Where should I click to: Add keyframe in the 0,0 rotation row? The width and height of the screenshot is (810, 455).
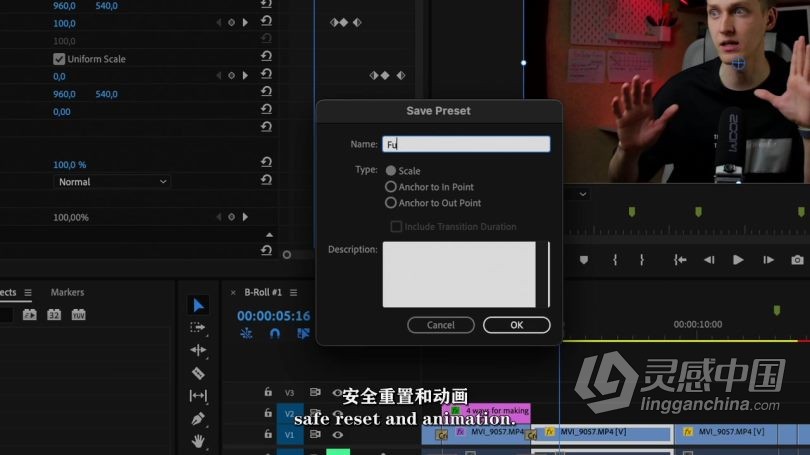click(231, 75)
